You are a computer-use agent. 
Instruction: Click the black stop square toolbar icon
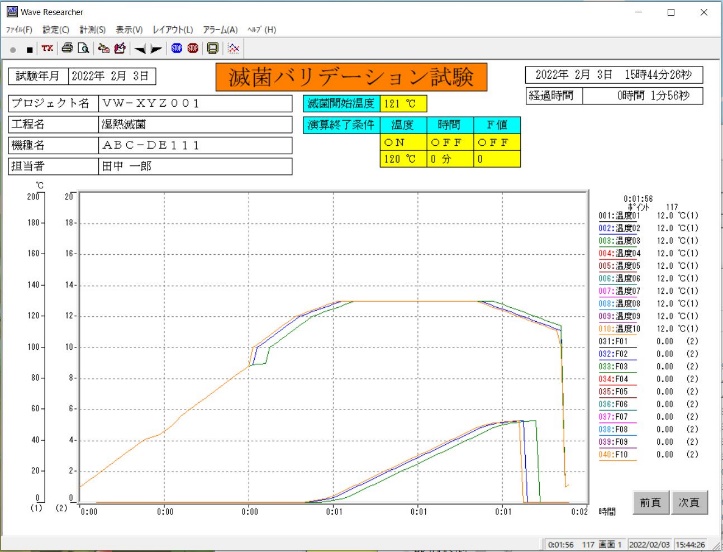click(x=30, y=49)
